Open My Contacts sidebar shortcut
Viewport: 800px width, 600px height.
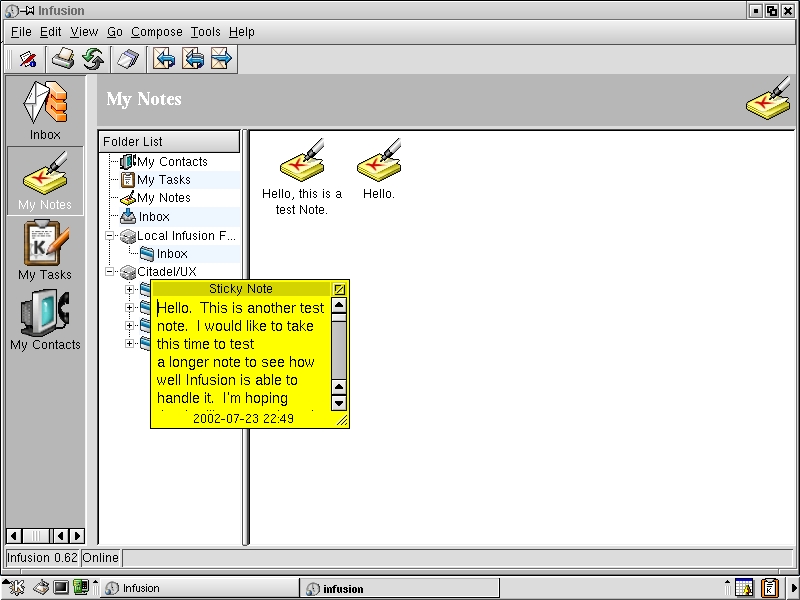pyautogui.click(x=45, y=320)
